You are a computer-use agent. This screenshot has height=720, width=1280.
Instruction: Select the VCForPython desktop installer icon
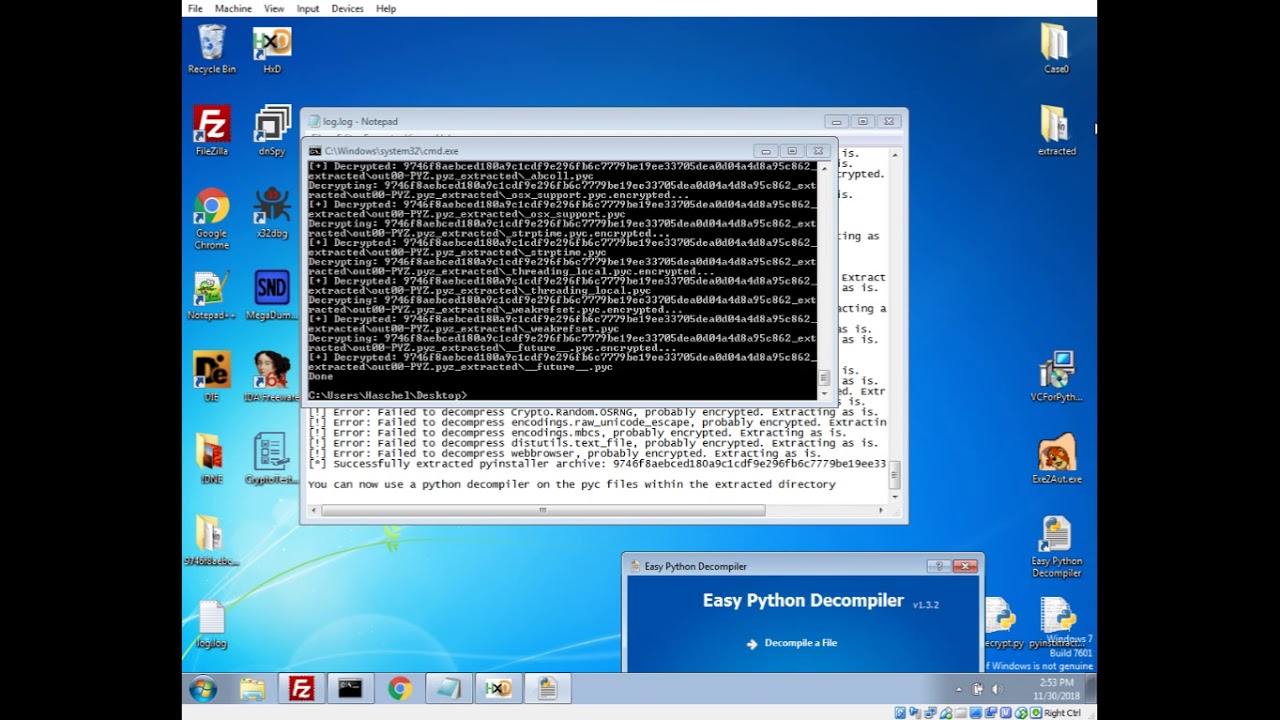(1056, 378)
